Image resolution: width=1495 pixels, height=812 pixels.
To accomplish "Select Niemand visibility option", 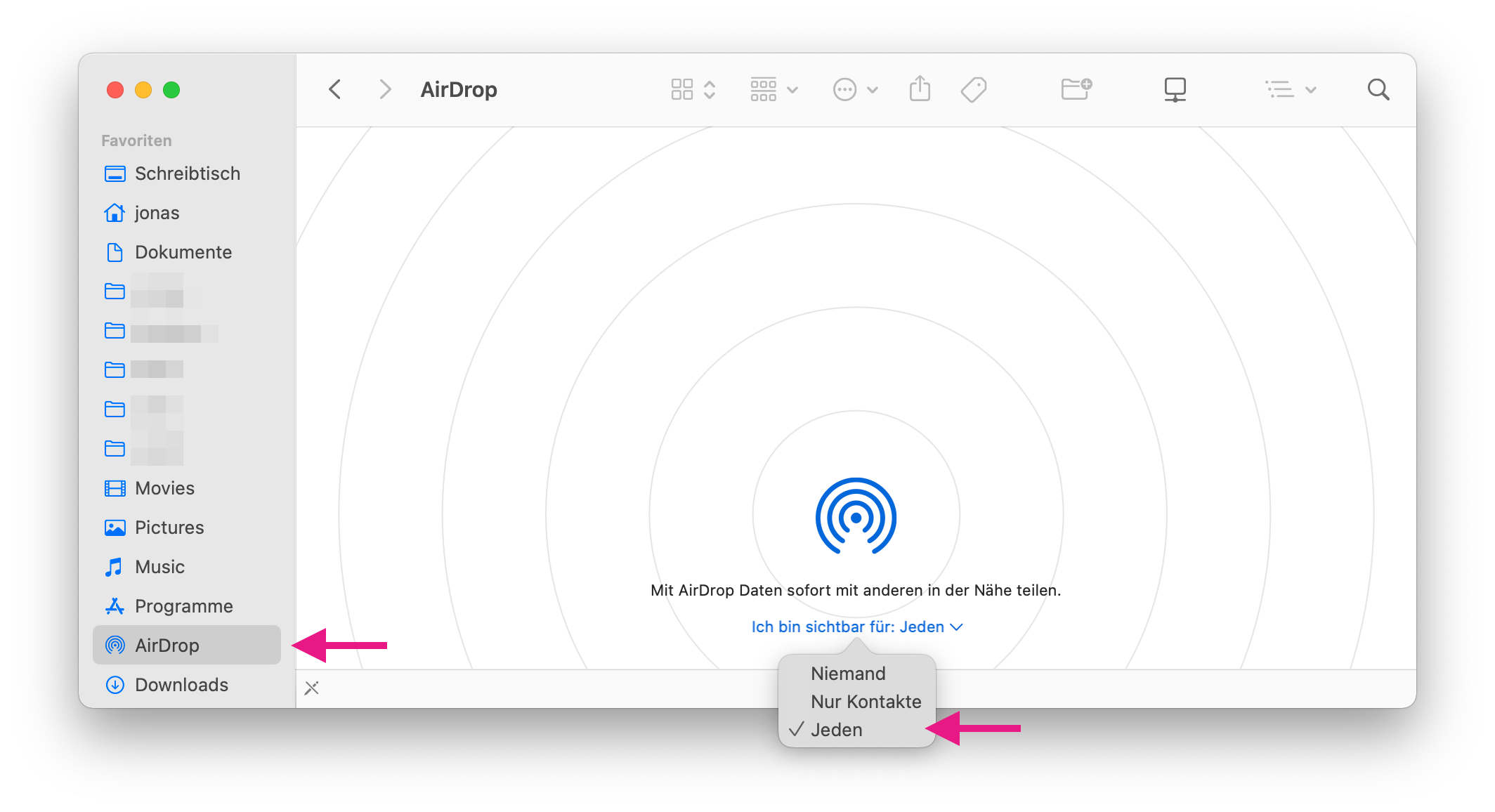I will pyautogui.click(x=848, y=674).
